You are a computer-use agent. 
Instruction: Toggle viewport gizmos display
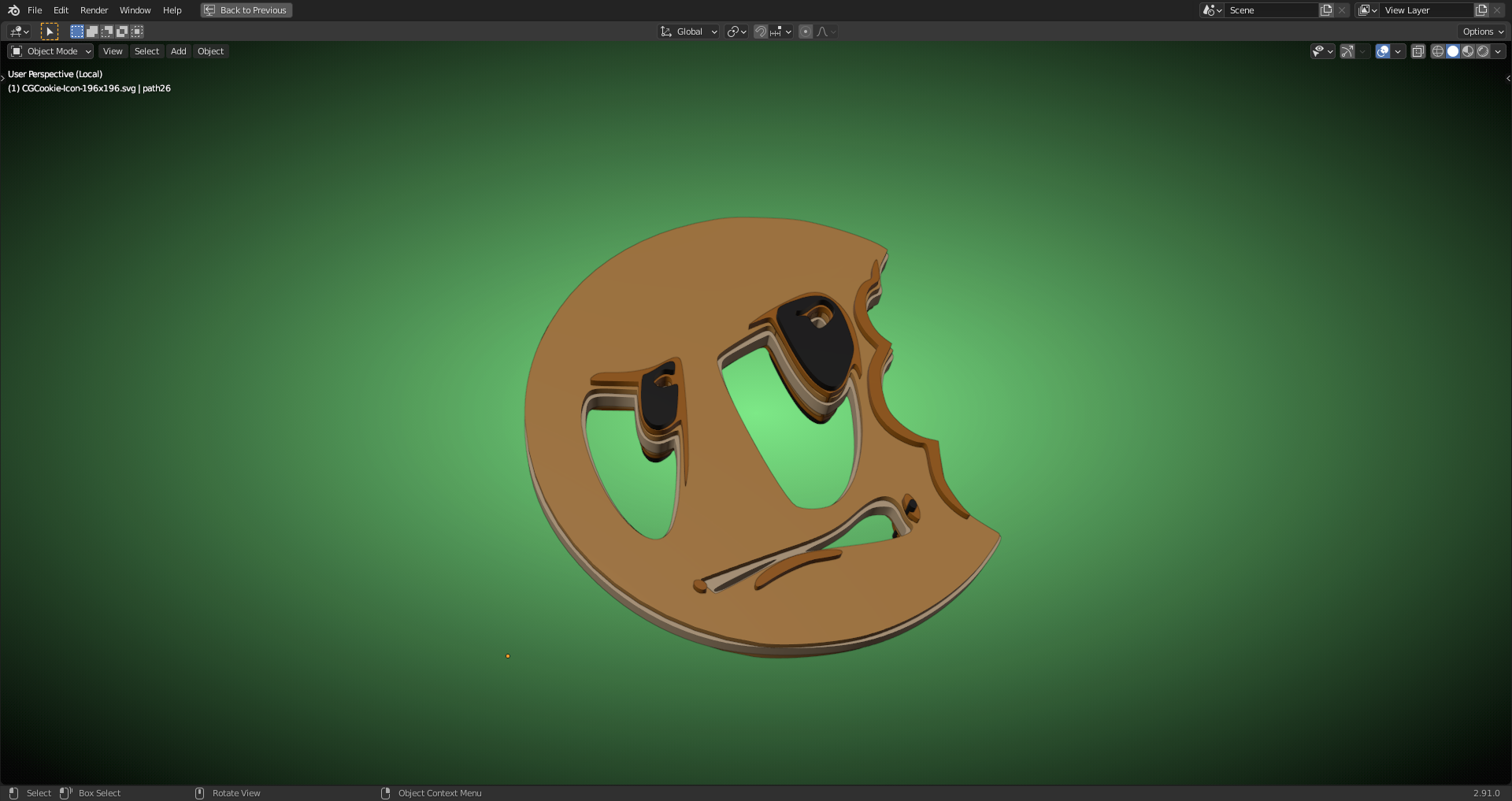coord(1347,51)
